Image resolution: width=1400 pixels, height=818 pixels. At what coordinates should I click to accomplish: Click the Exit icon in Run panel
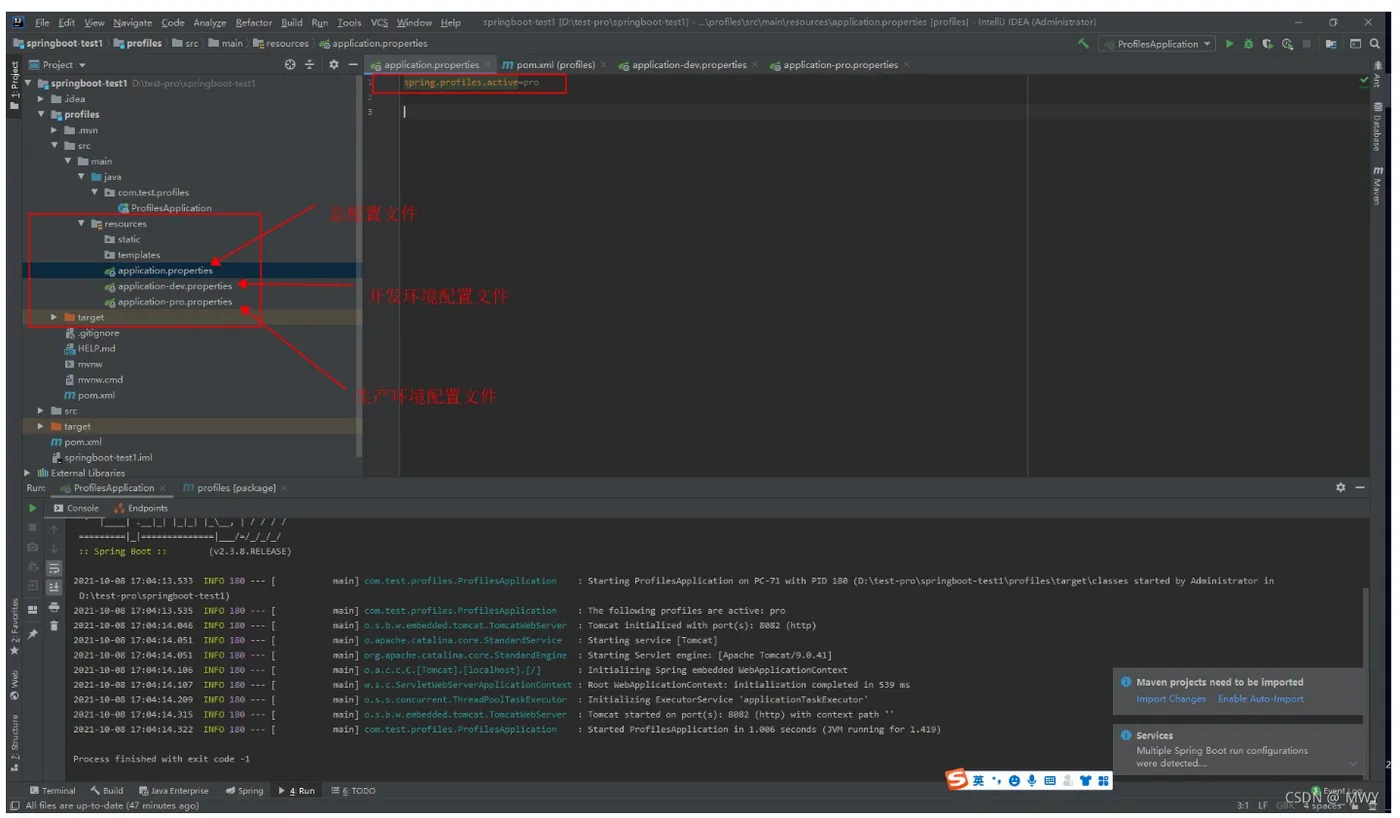(x=33, y=586)
